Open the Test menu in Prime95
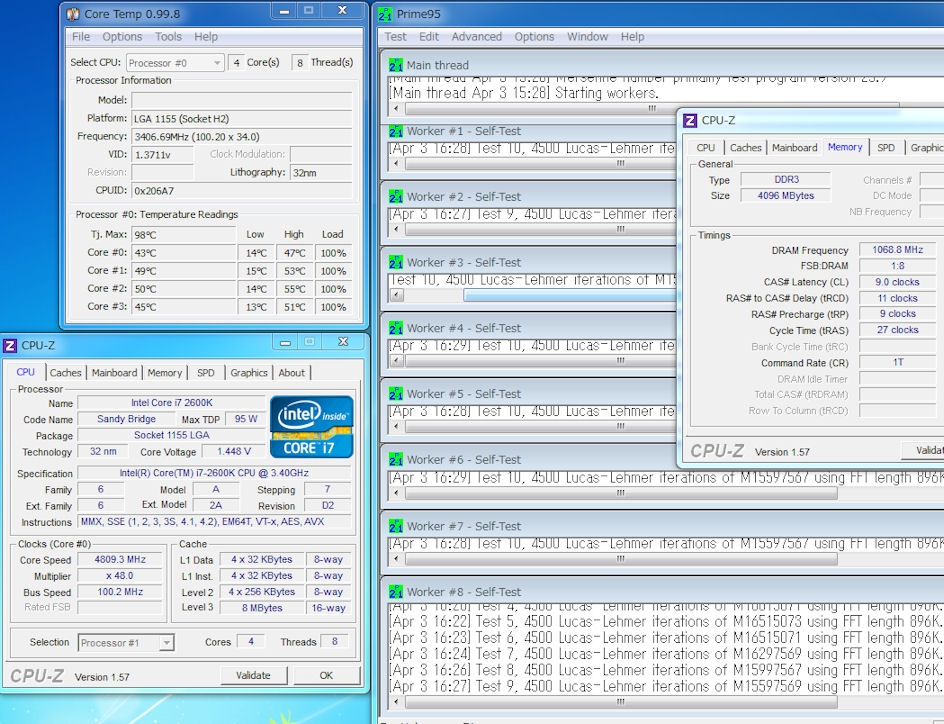Screen dimensions: 944x724 pyautogui.click(x=395, y=37)
